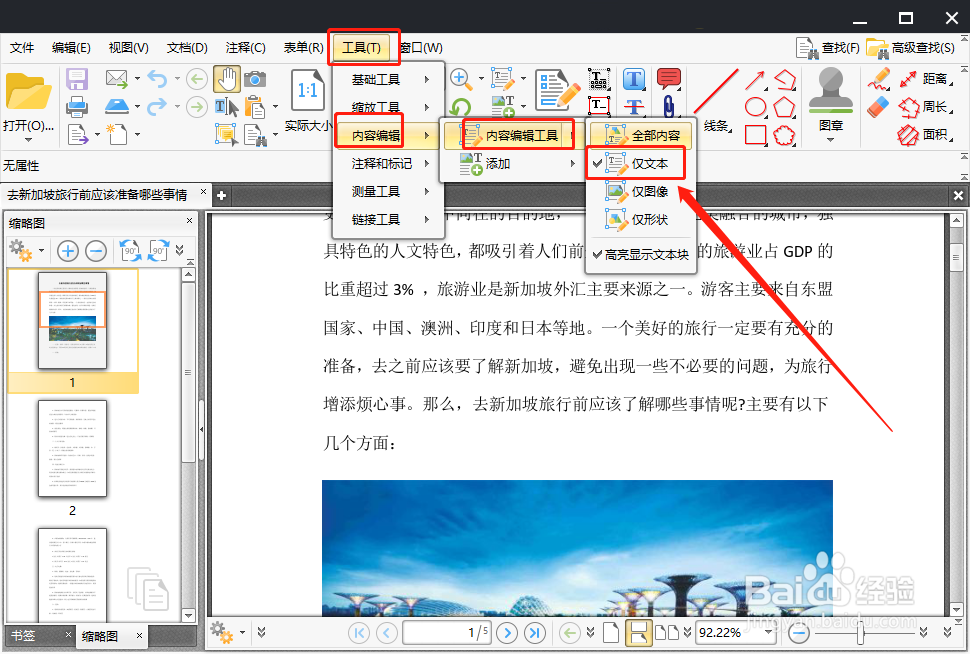Expand 链接工具 submenu
This screenshot has height=654, width=970.
tap(388, 220)
